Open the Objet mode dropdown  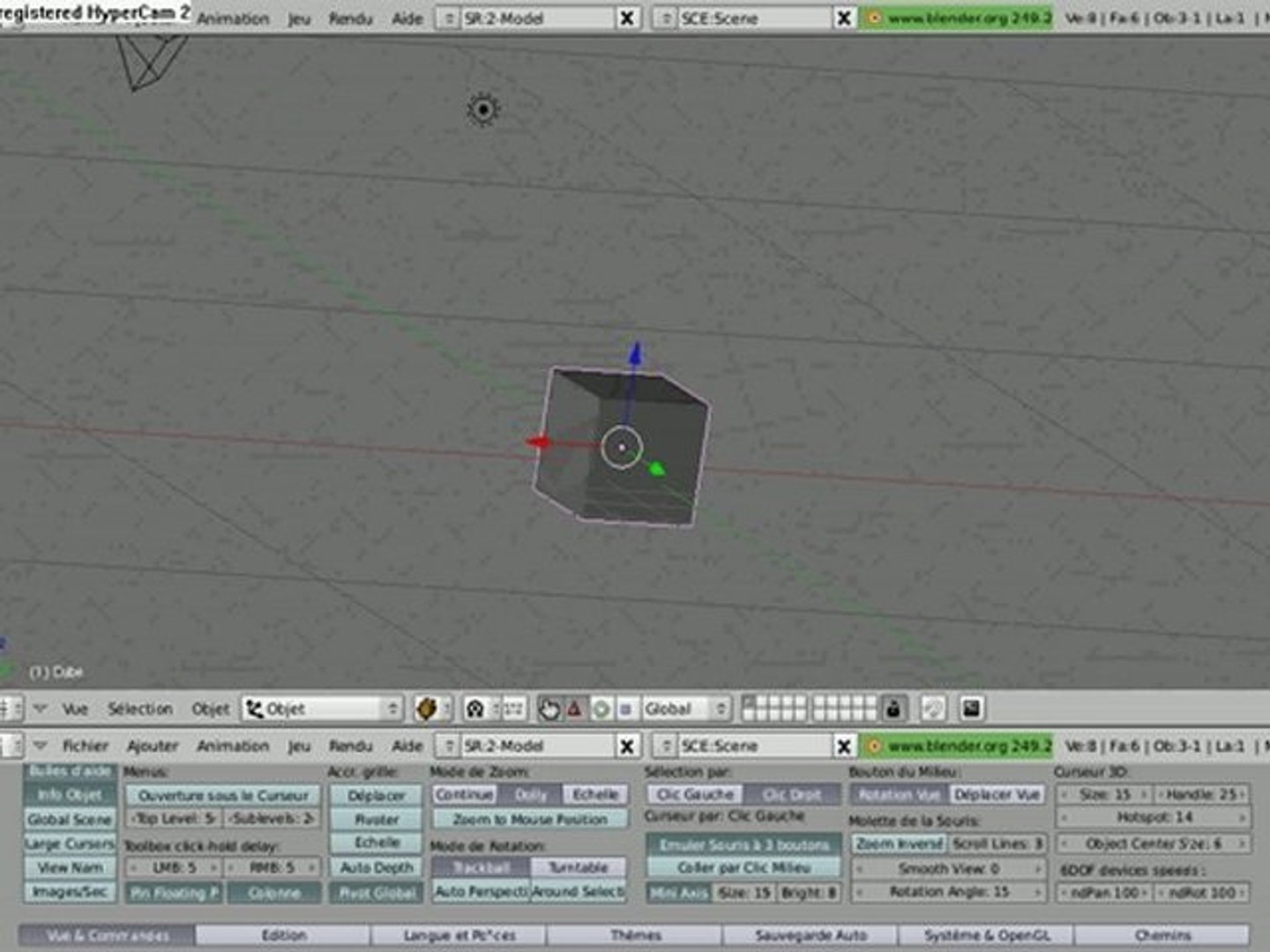(x=322, y=709)
